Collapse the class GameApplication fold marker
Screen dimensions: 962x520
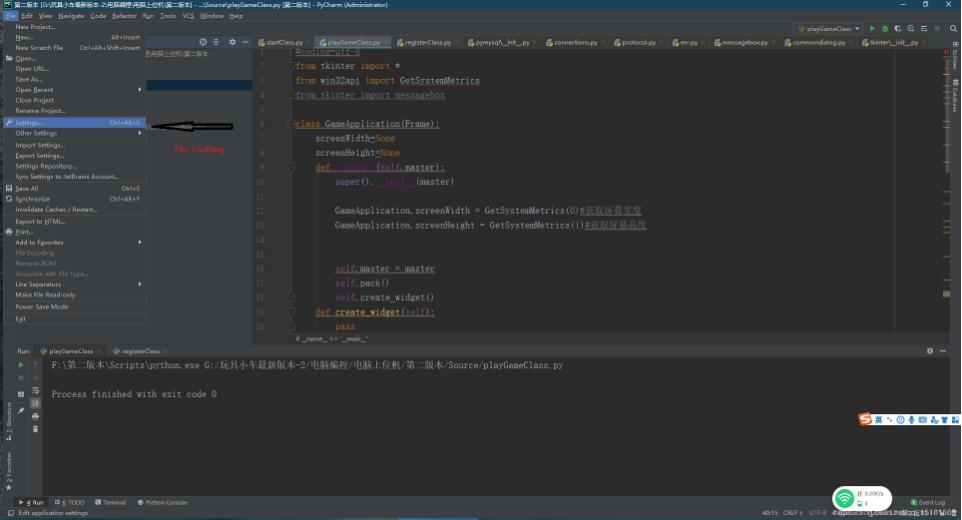(291, 124)
